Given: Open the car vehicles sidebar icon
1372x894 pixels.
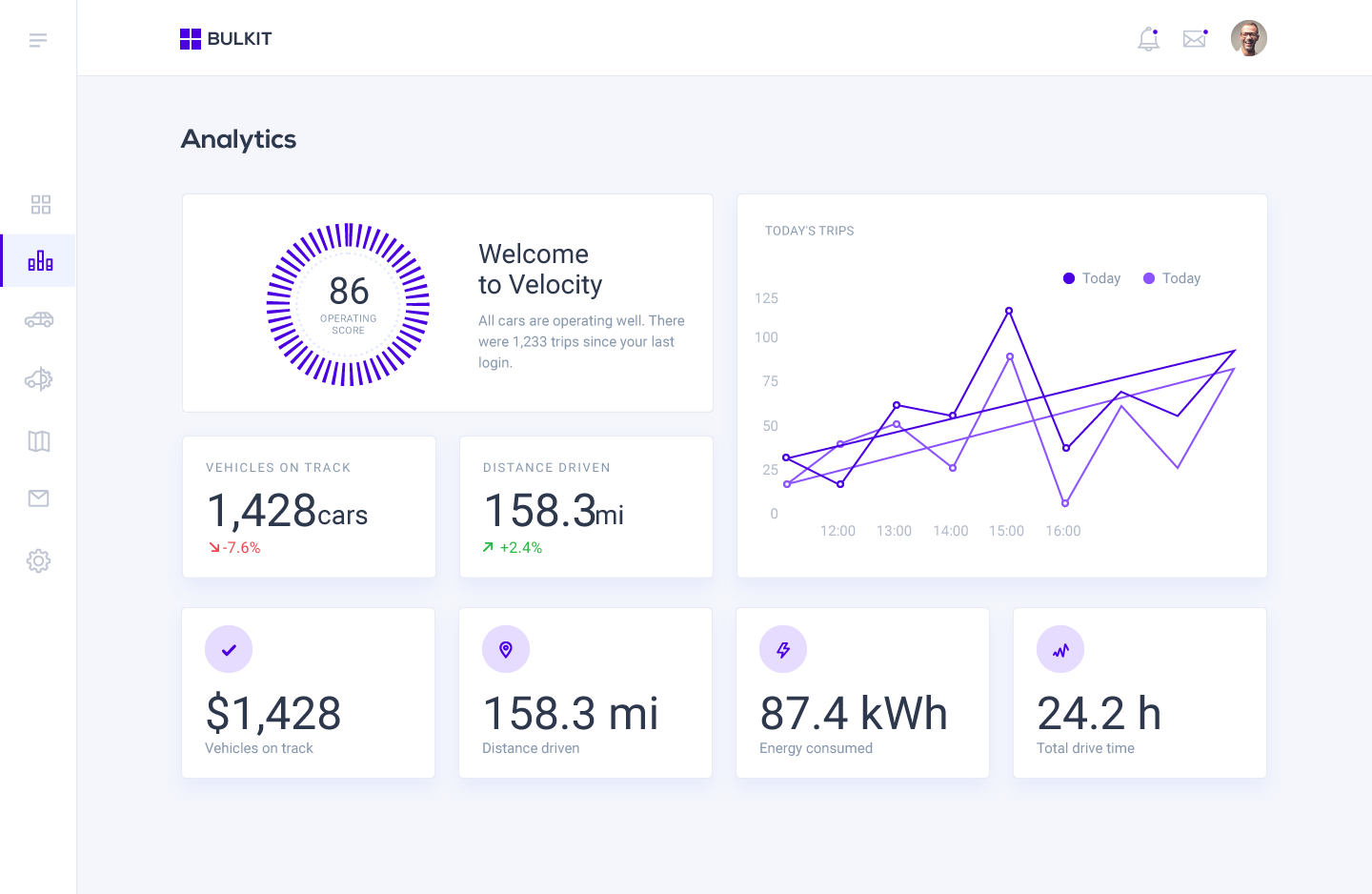Looking at the screenshot, I should click(x=39, y=320).
